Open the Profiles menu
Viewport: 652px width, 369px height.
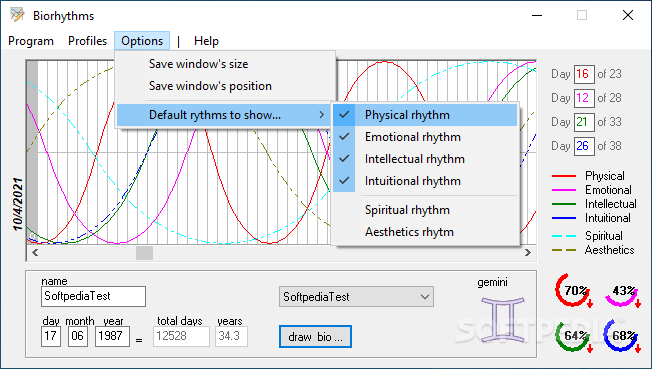[87, 41]
